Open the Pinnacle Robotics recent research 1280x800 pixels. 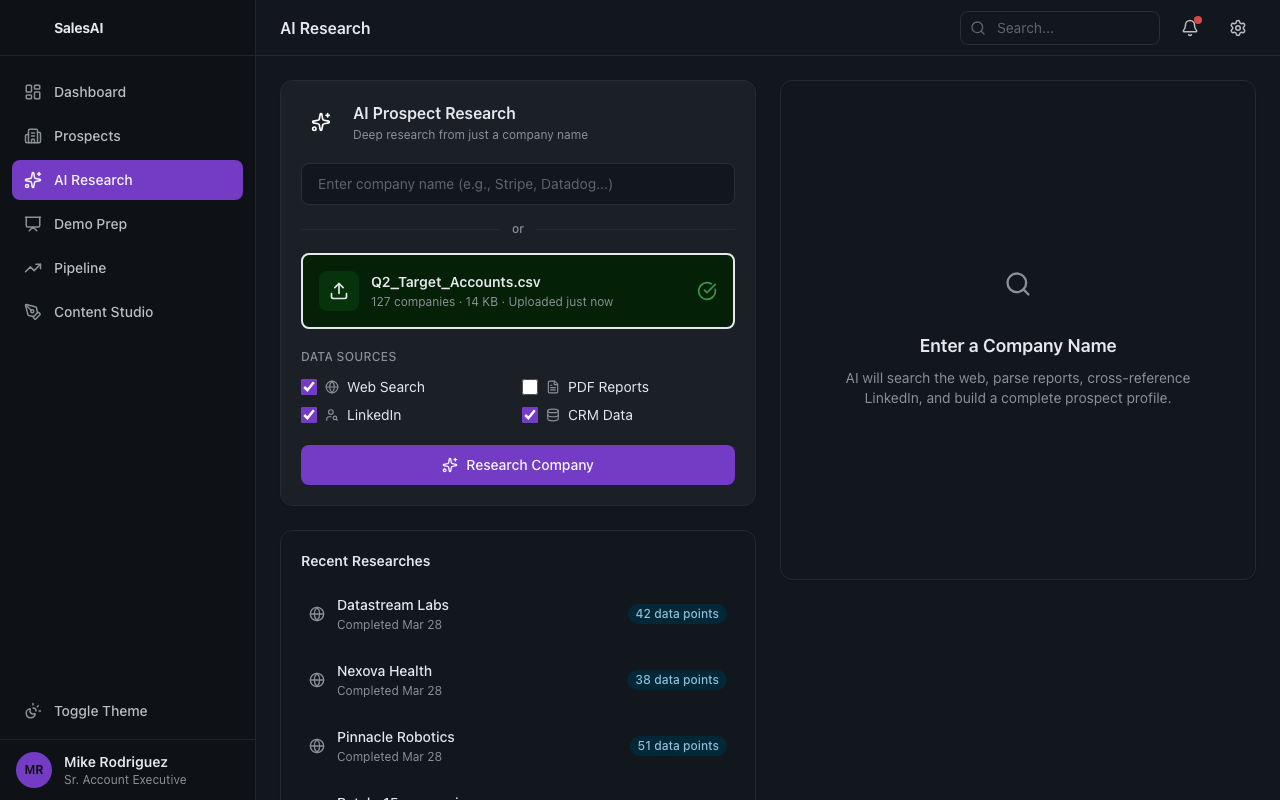coord(396,745)
